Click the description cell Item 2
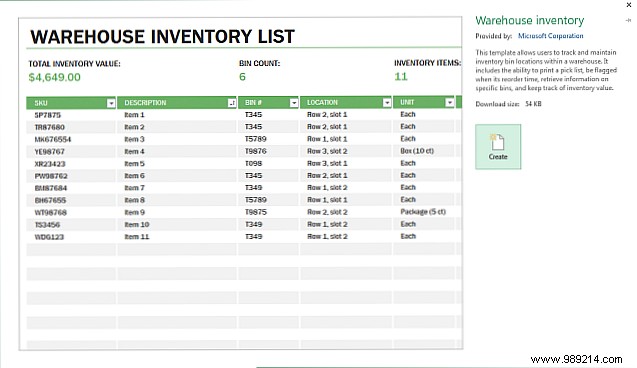This screenshot has height=368, width=637. click(x=134, y=127)
